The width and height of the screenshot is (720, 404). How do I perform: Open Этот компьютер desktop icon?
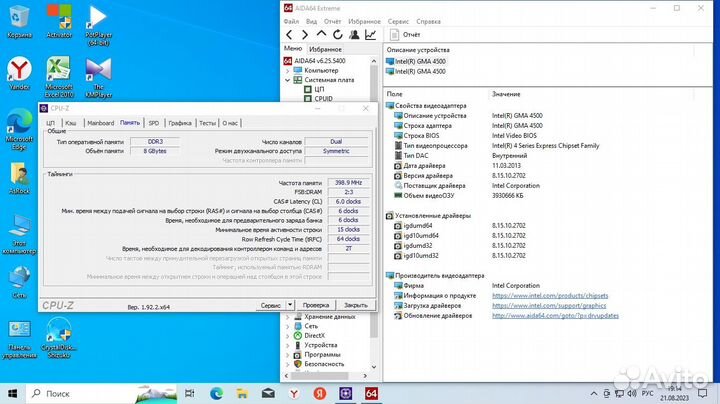coord(19,234)
